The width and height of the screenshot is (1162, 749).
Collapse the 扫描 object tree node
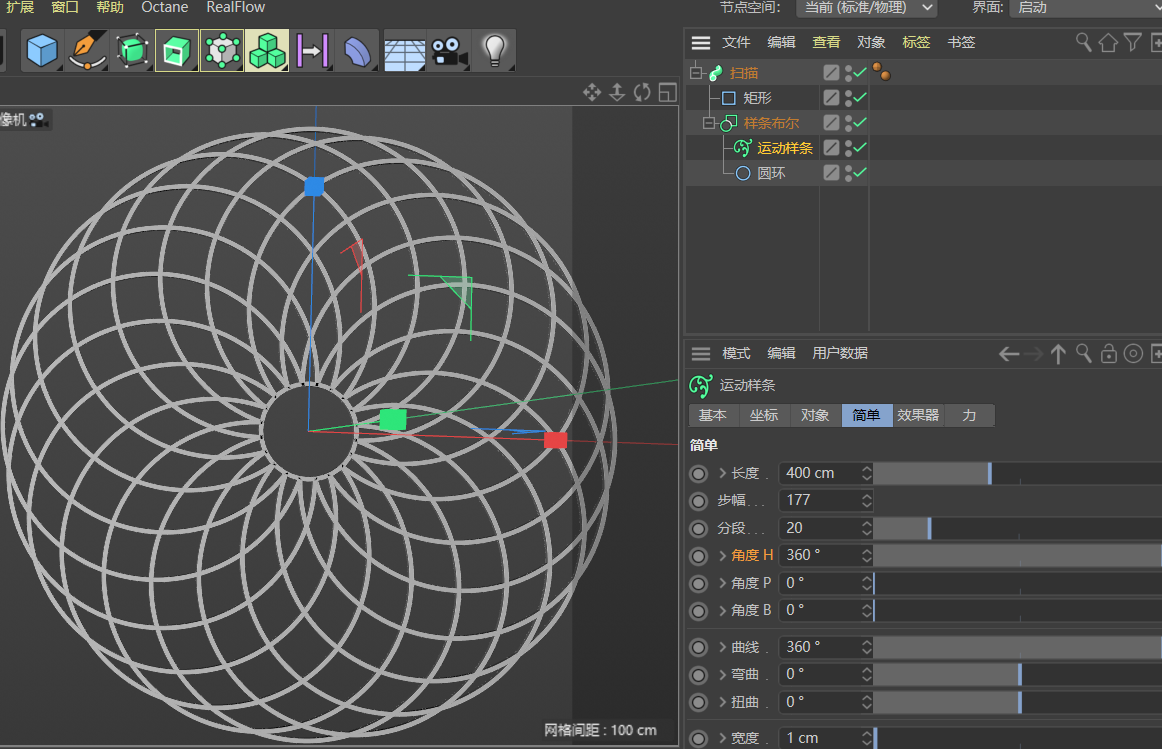696,73
